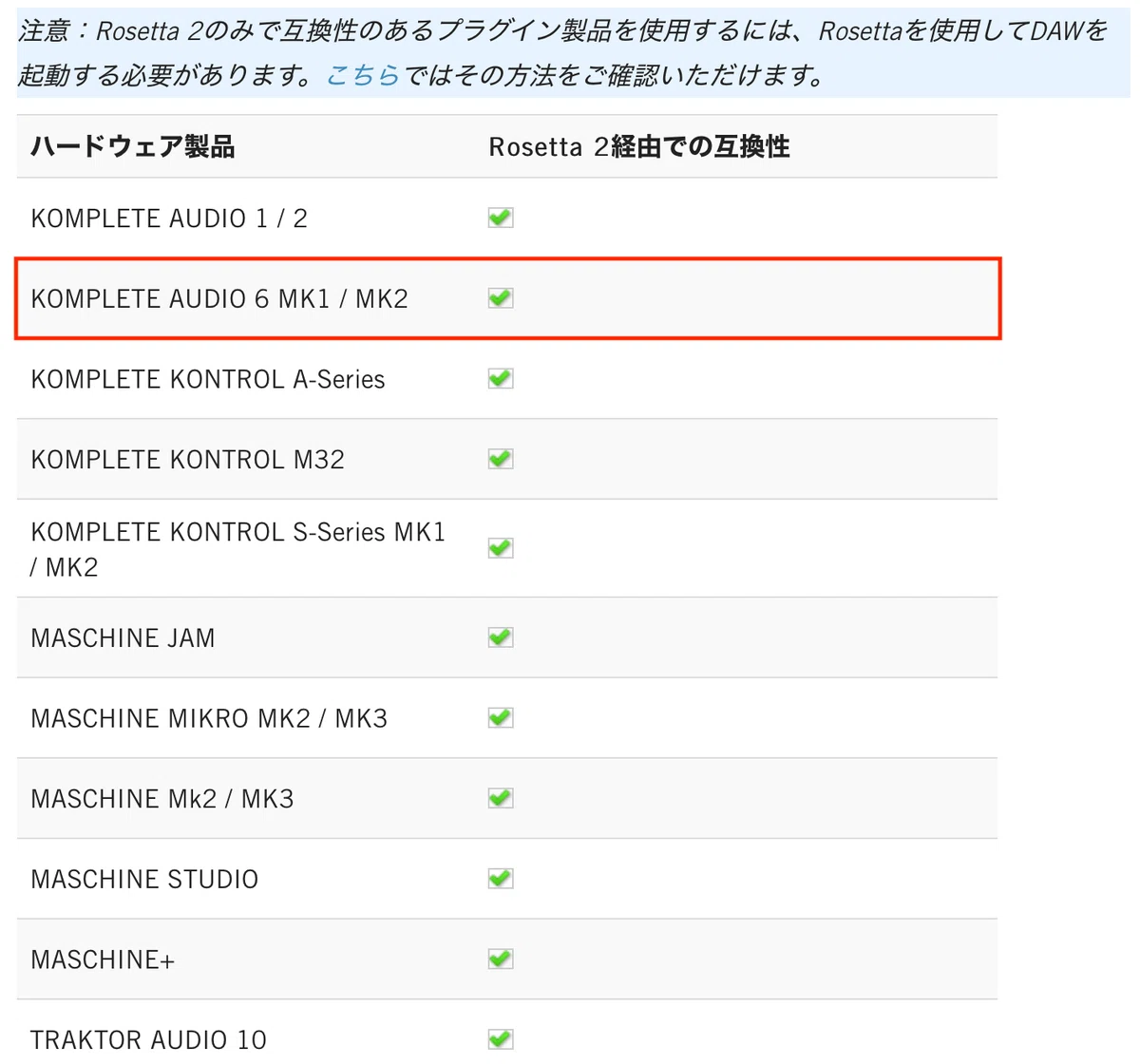Click green checkmark for KOMPLETE KONTROL M32

[501, 459]
